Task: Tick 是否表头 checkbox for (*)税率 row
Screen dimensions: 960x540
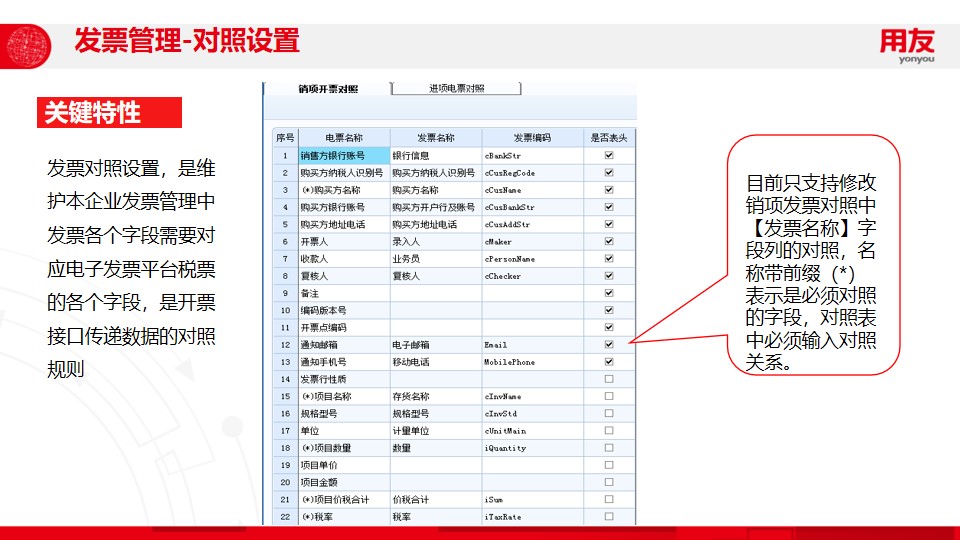Action: [x=609, y=516]
